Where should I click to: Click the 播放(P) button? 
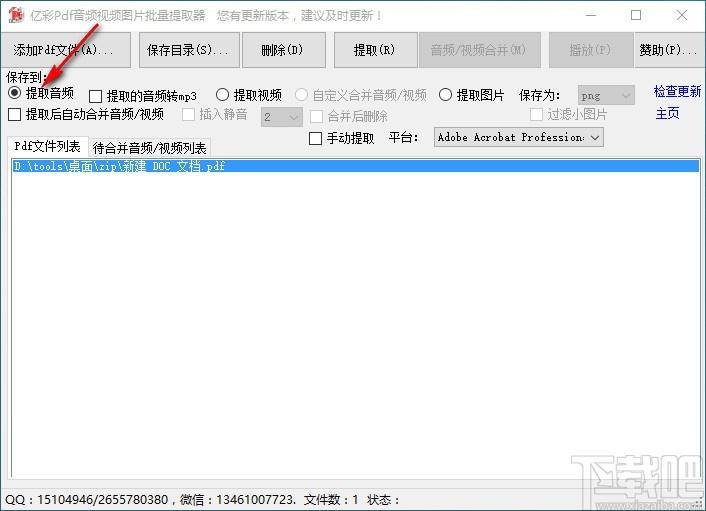coord(591,50)
